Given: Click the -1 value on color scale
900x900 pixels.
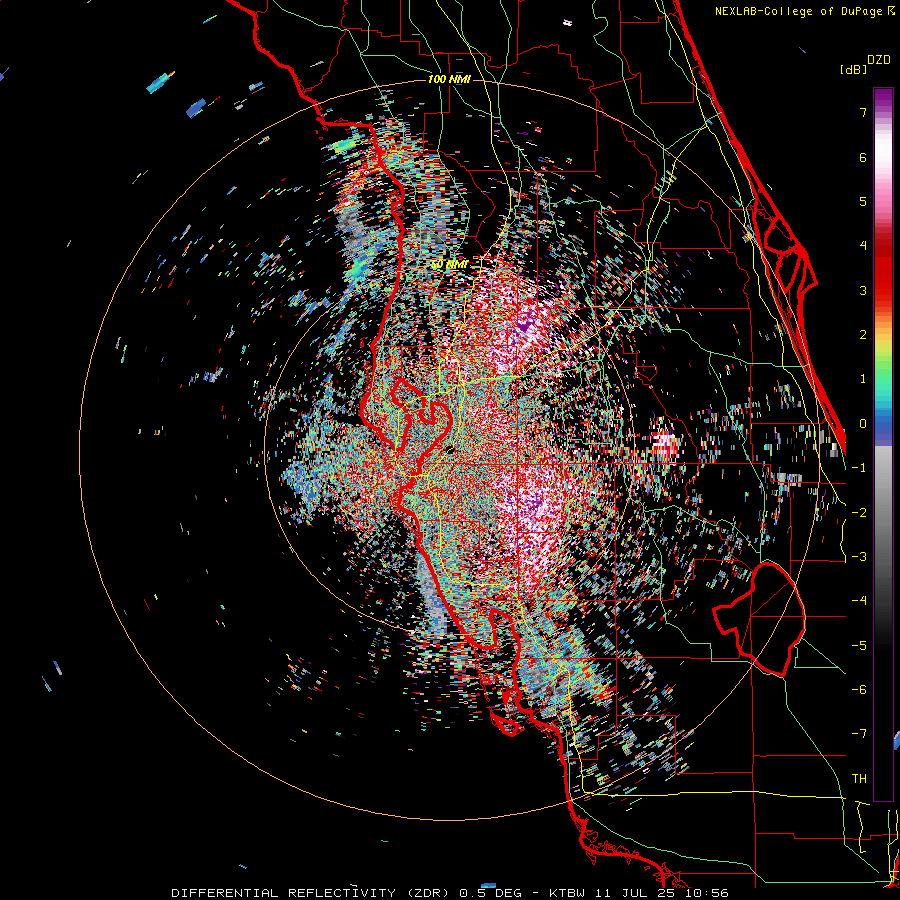Looking at the screenshot, I should 859,468.
